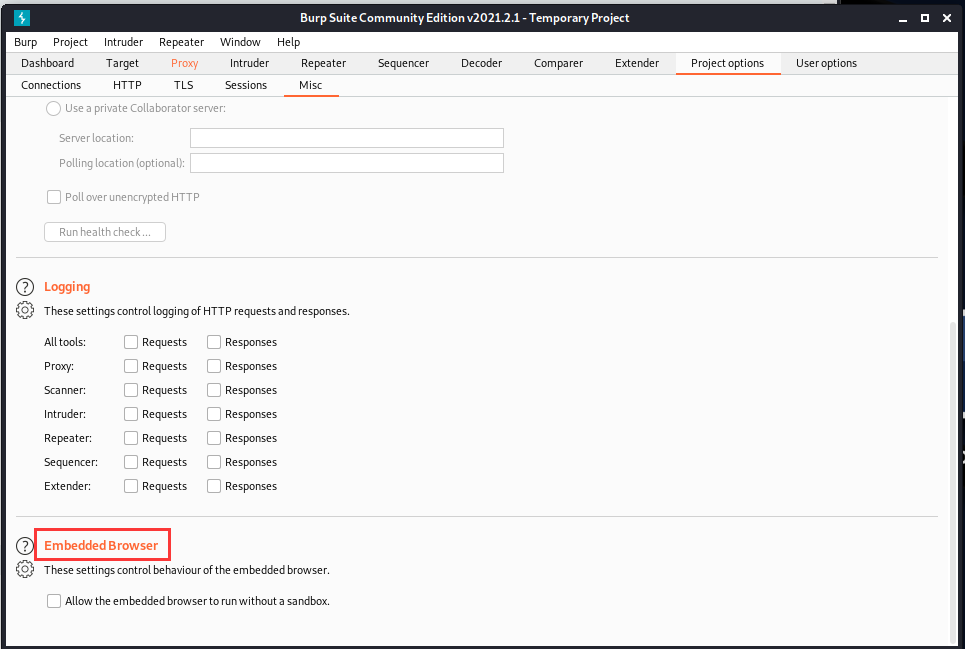
Task: Select Use a private Collaborator server radio
Action: click(x=54, y=108)
